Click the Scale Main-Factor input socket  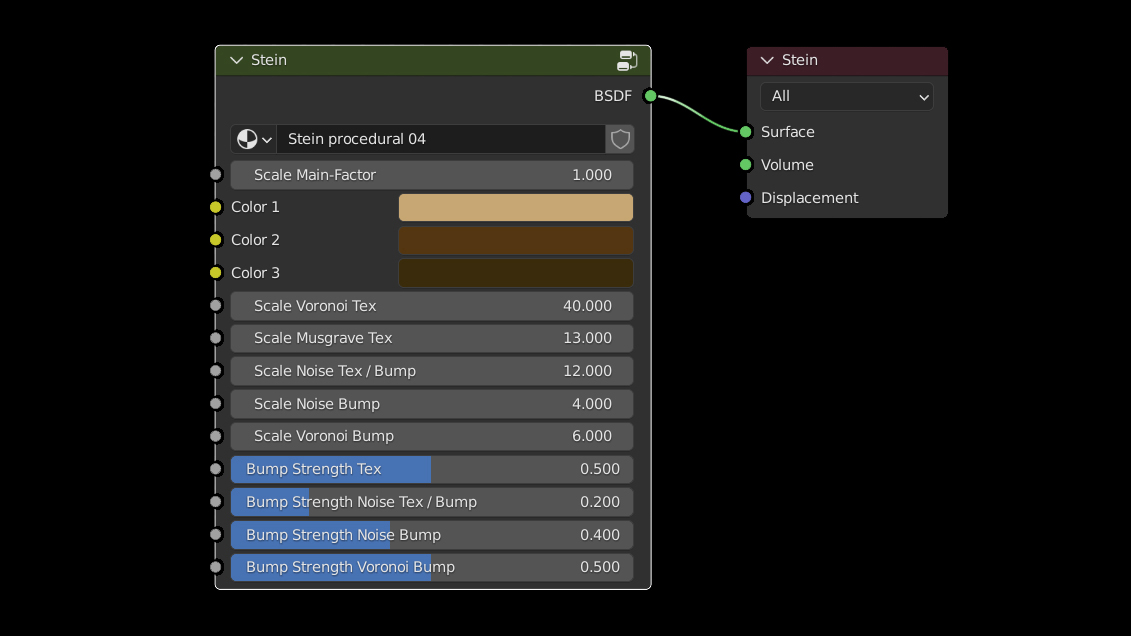[215, 175]
